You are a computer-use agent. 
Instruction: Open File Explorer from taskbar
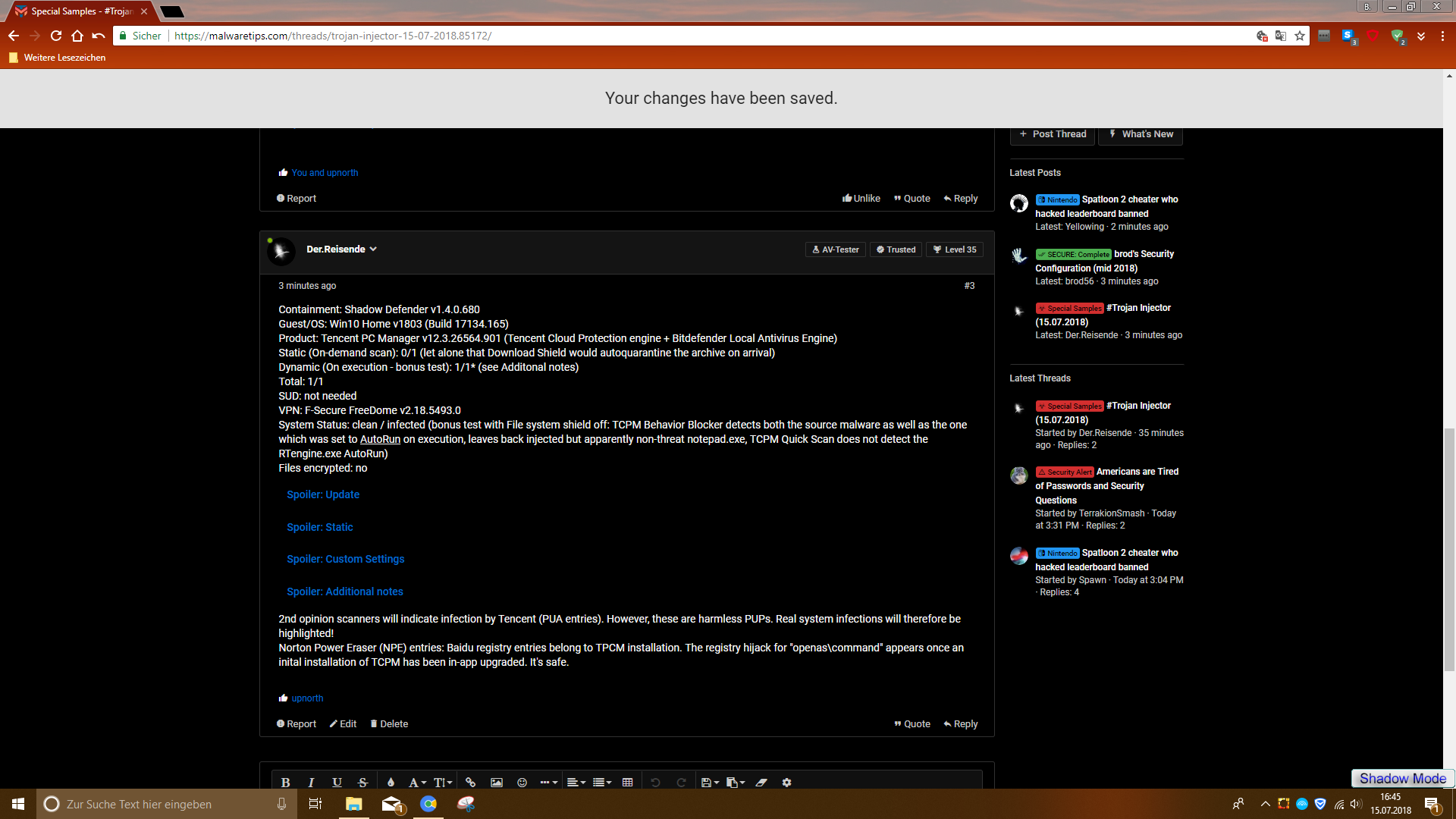coord(353,804)
